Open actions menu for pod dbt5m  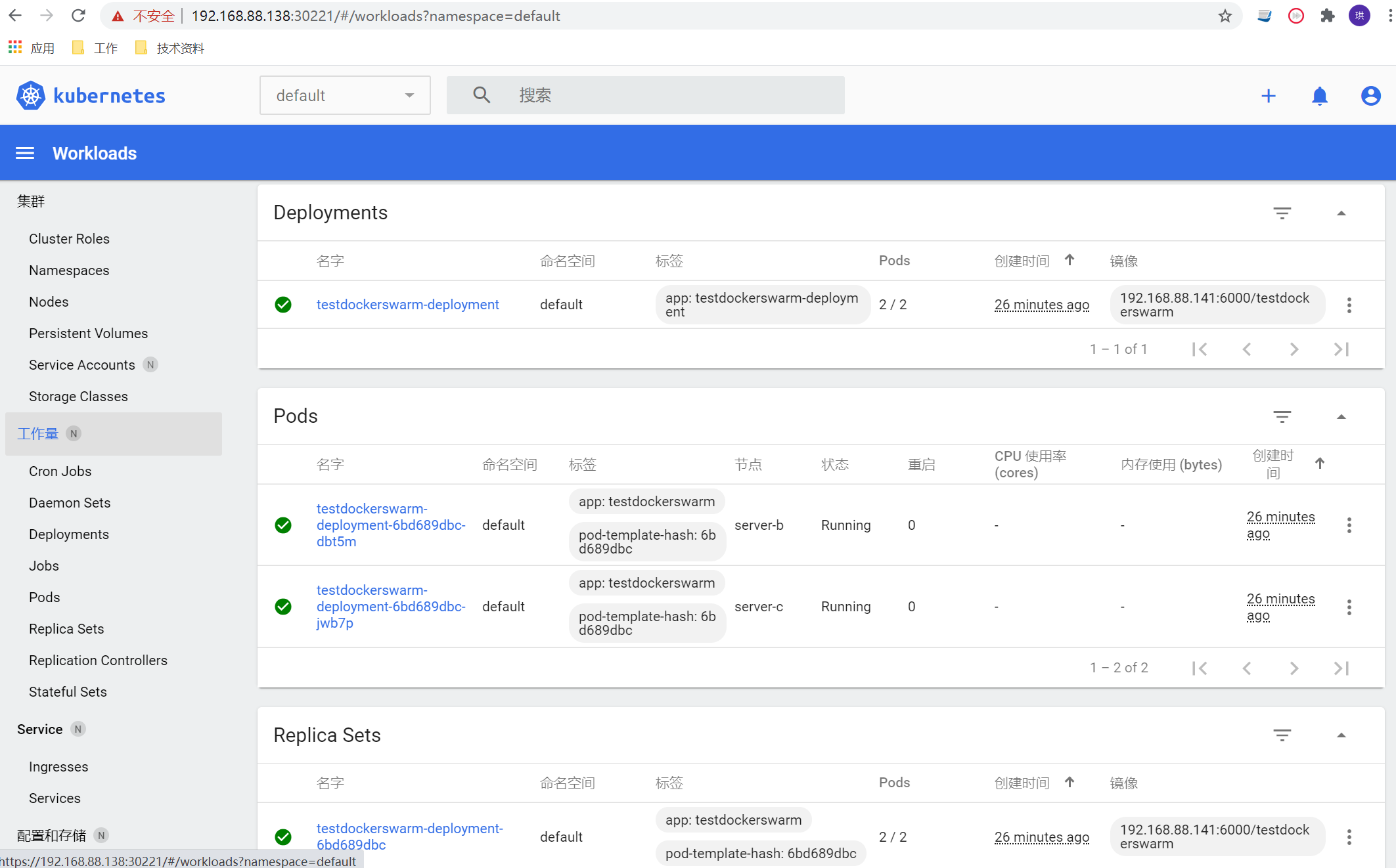1349,525
